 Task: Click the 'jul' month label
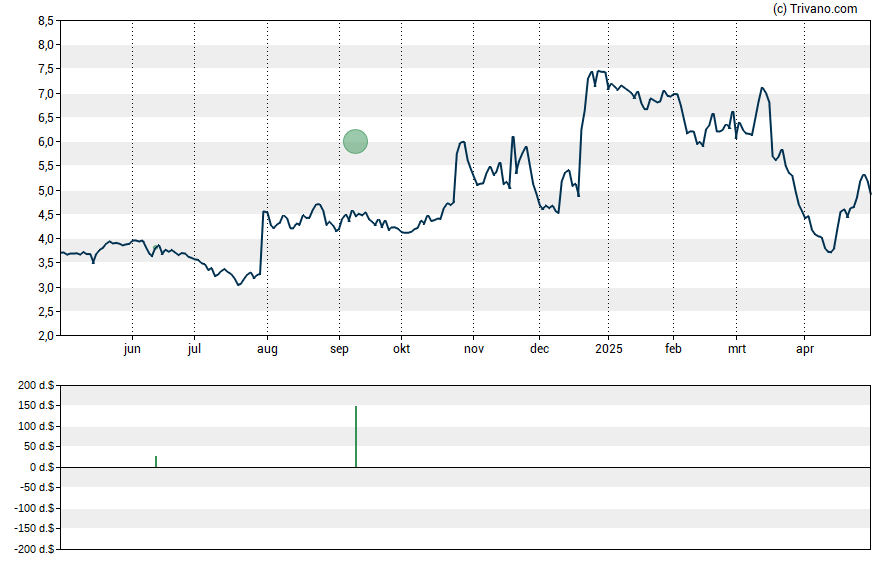pos(194,349)
